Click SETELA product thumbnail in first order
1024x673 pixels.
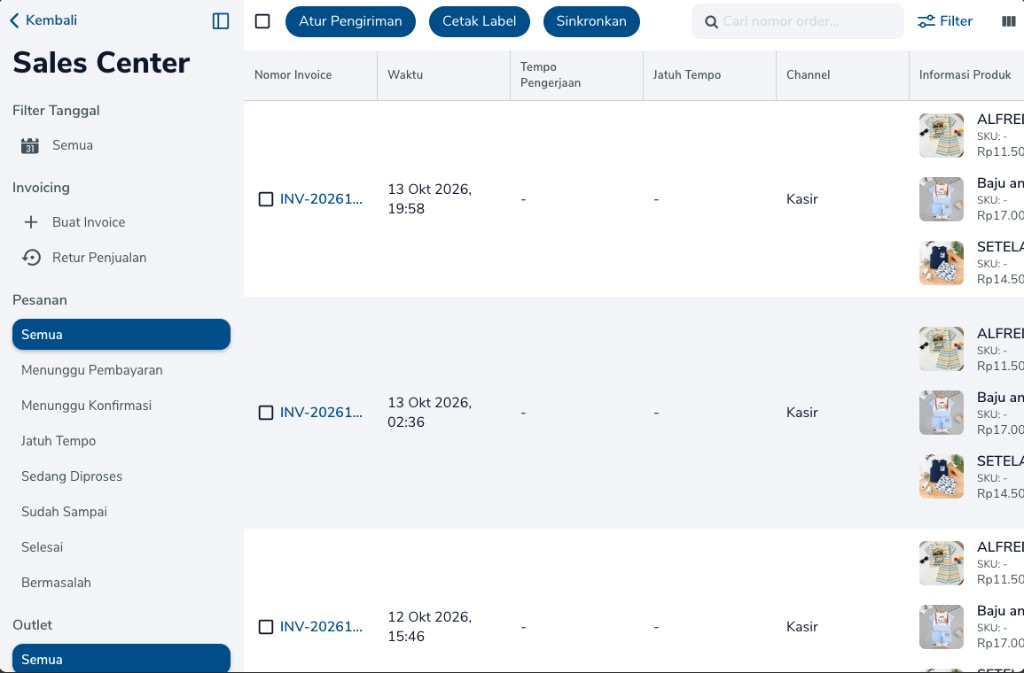[941, 263]
